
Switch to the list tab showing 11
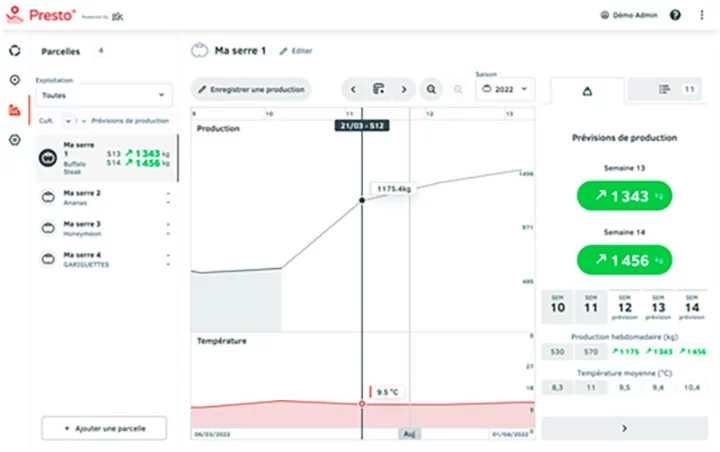(676, 90)
